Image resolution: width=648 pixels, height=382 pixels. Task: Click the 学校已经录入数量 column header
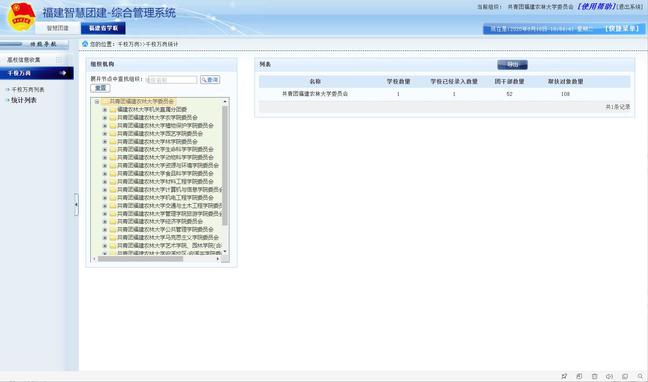[454, 81]
